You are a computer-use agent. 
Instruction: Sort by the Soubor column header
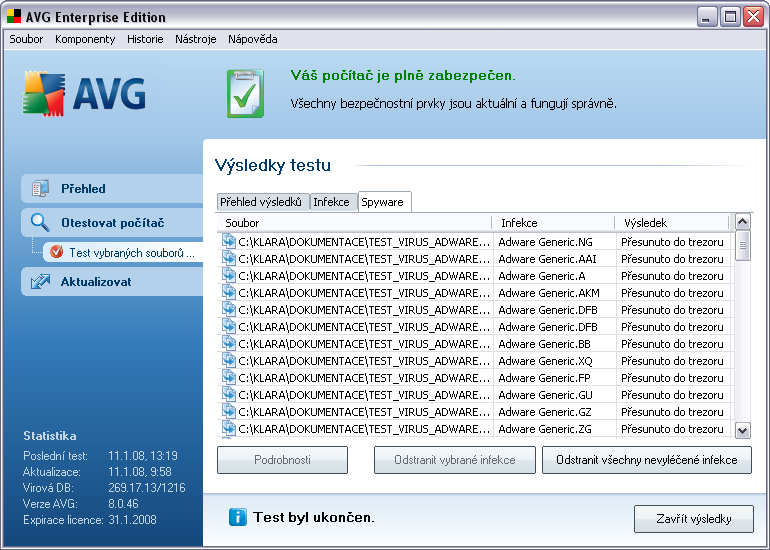[354, 223]
